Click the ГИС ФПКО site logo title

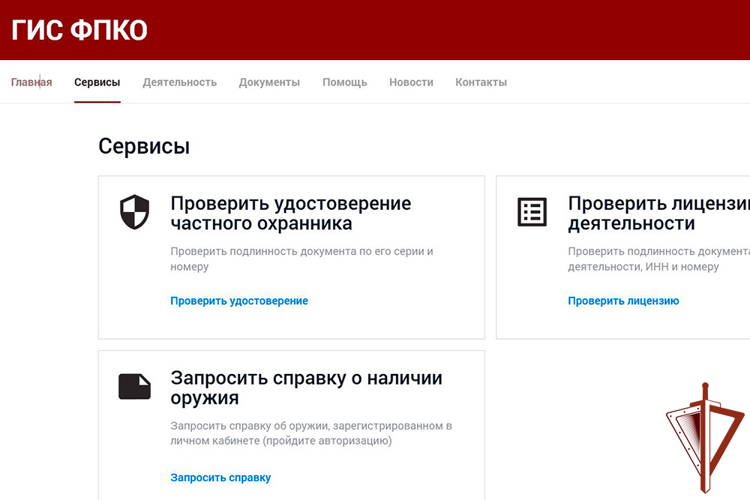click(79, 30)
